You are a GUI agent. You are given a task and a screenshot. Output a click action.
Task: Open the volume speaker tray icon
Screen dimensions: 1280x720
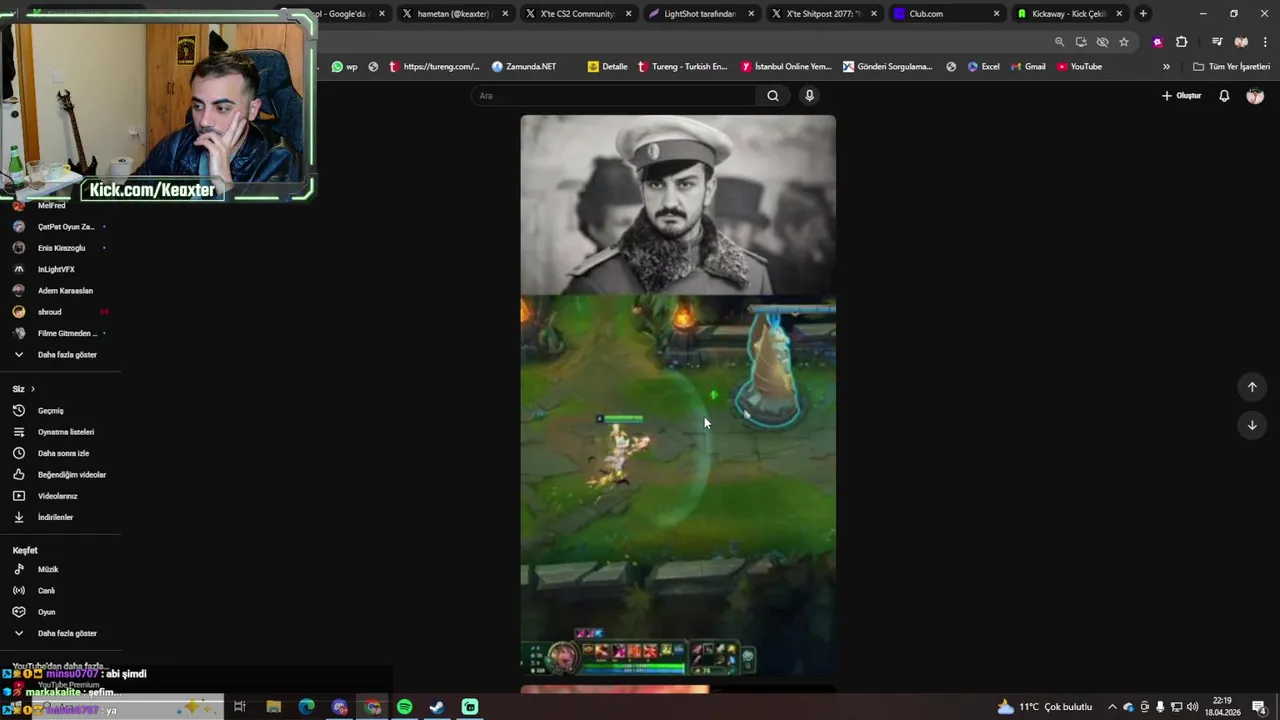1192,707
